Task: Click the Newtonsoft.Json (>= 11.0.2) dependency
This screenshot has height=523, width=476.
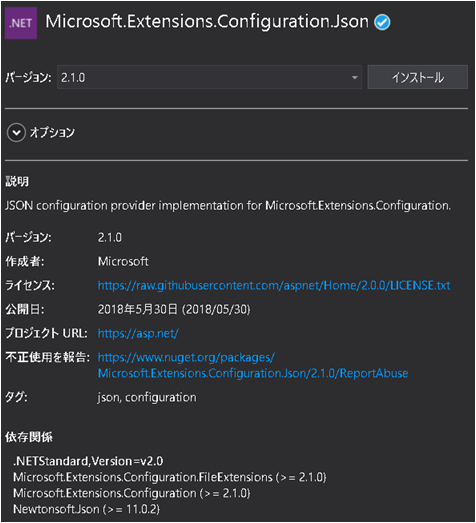Action: [x=87, y=509]
